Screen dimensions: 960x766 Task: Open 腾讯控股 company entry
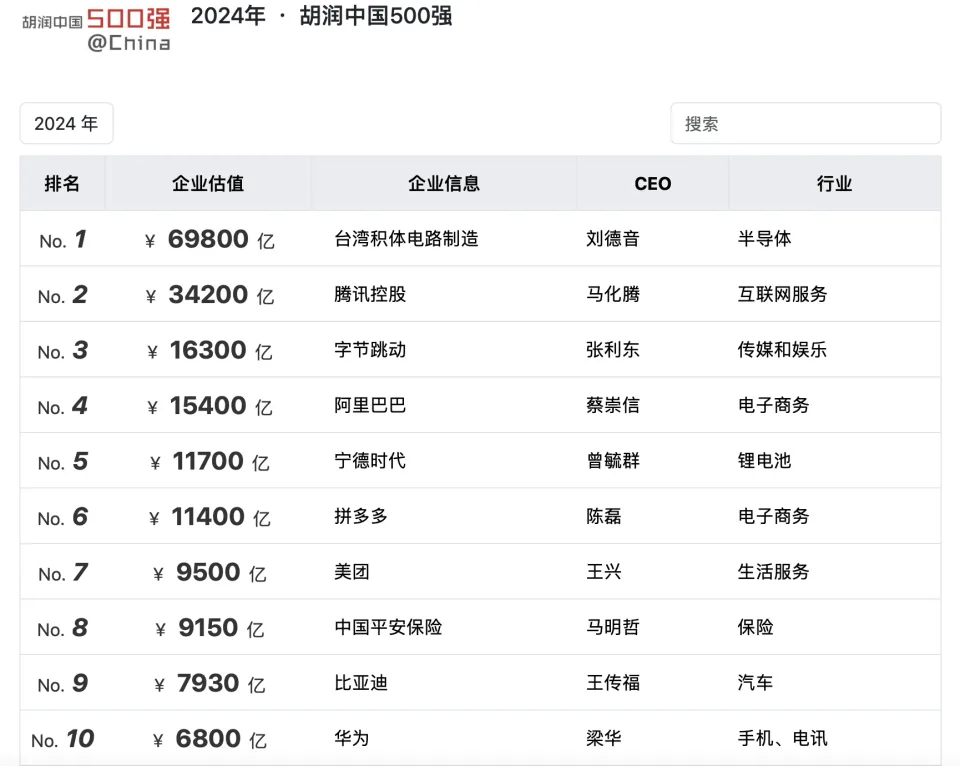coord(370,295)
